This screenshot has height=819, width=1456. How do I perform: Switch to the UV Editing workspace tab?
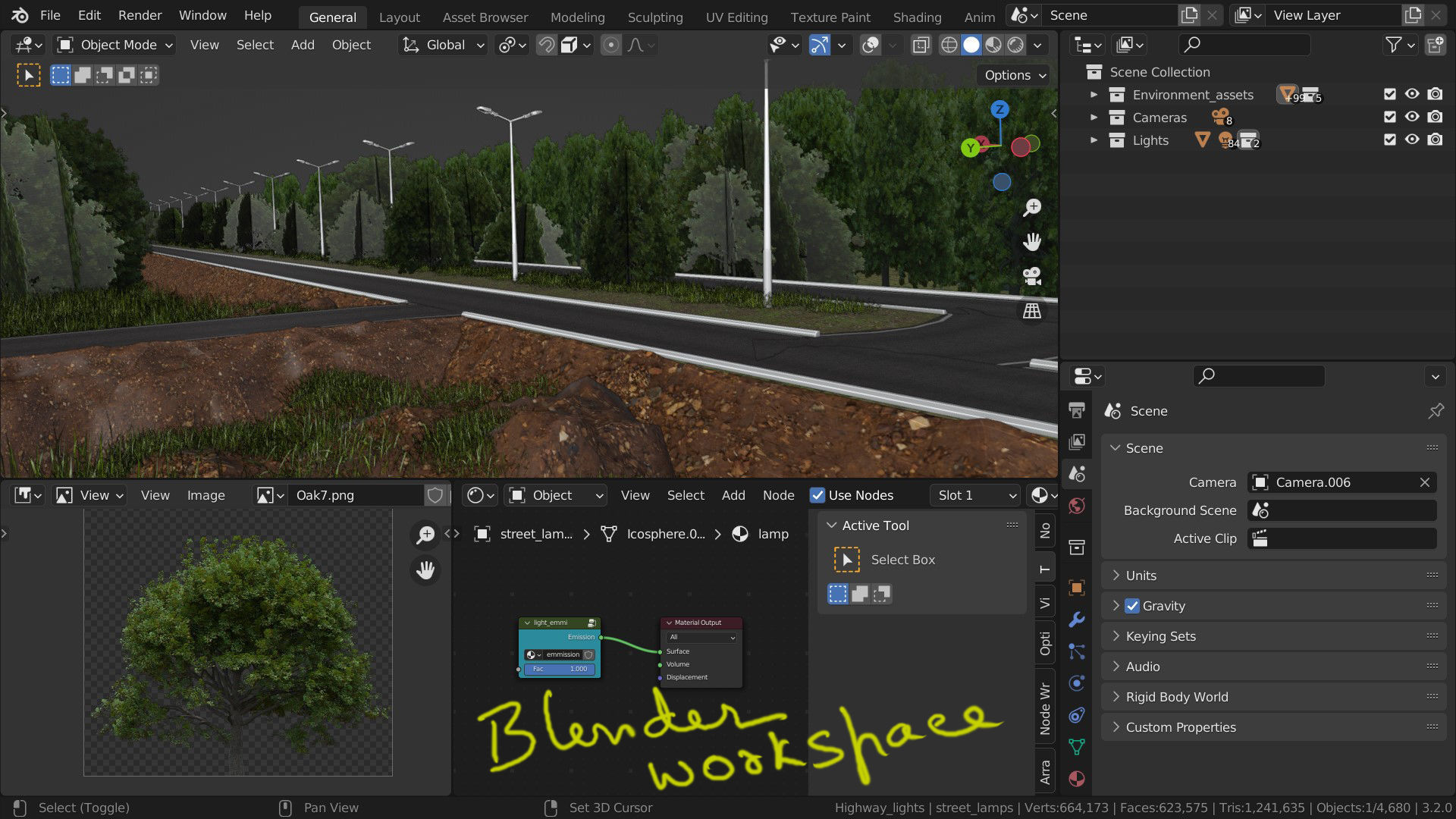(x=736, y=17)
